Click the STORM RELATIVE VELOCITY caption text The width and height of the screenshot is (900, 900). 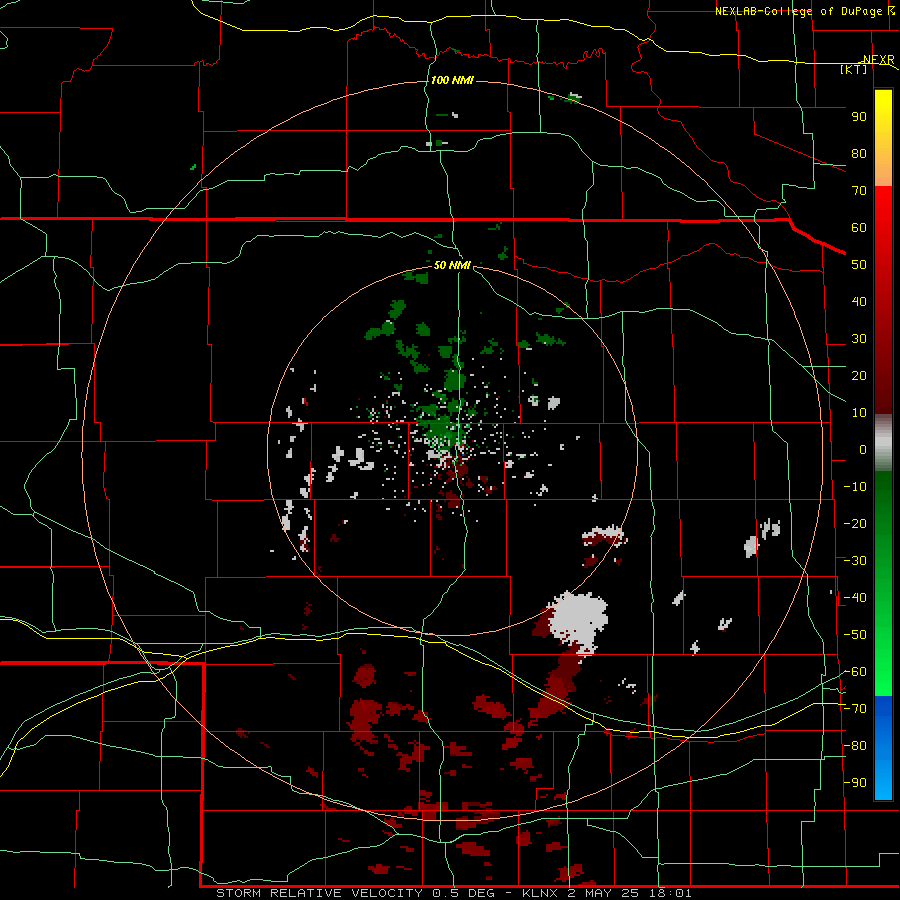[x=319, y=893]
